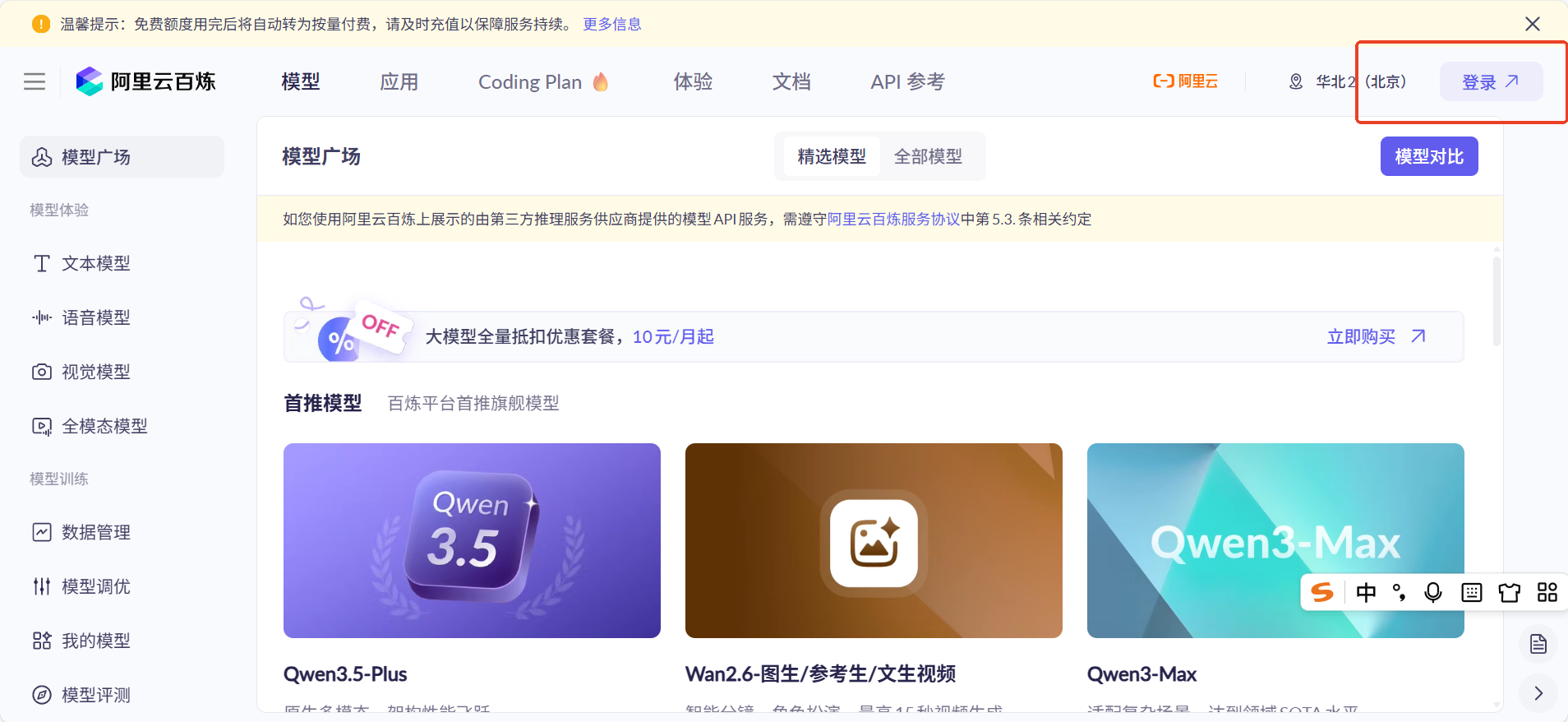Open the Wan2.6 image-video model thumbnail
This screenshot has height=722, width=1568.
(x=874, y=540)
